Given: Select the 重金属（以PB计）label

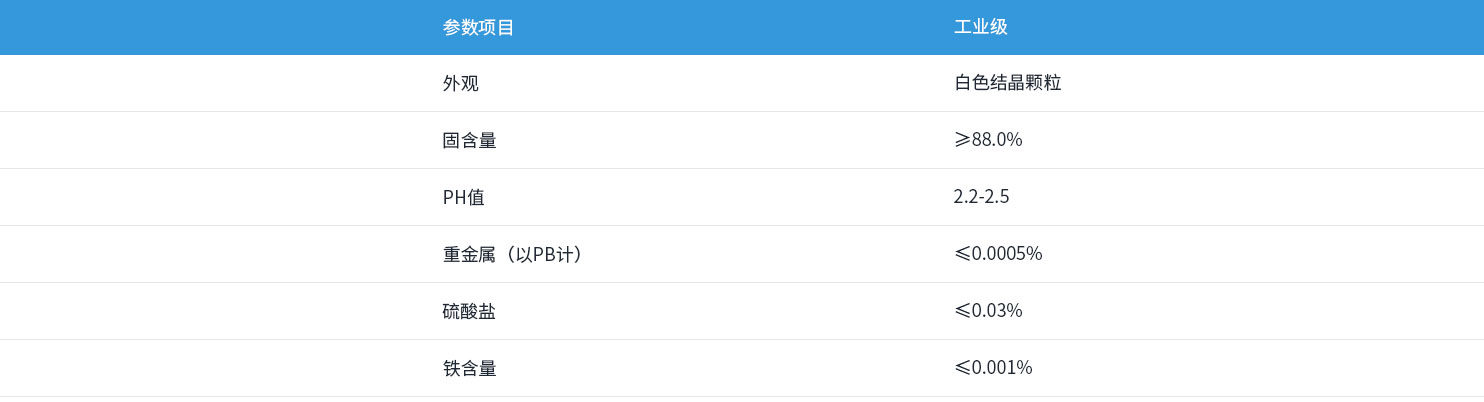Looking at the screenshot, I should tap(512, 255).
